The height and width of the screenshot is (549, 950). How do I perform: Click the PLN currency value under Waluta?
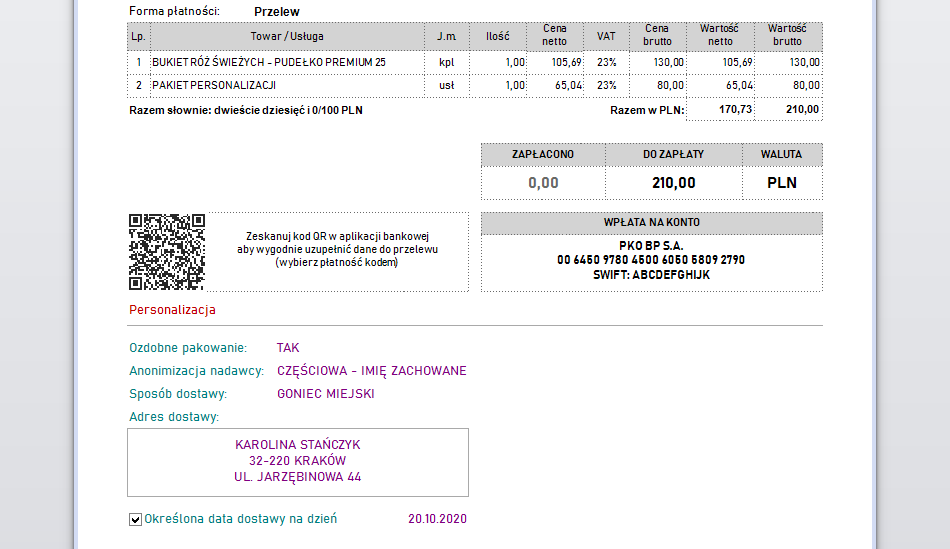(782, 183)
